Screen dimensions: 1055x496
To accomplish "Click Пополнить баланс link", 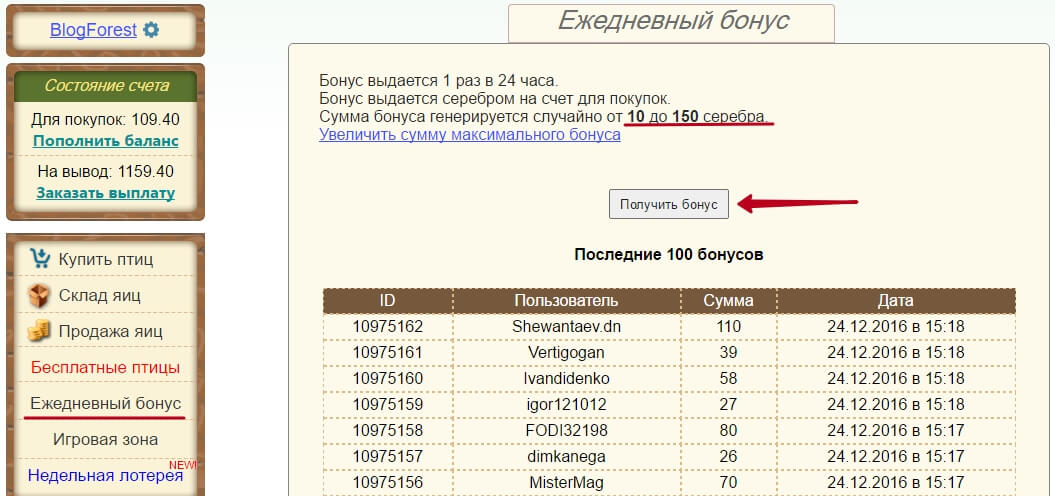I will 106,141.
